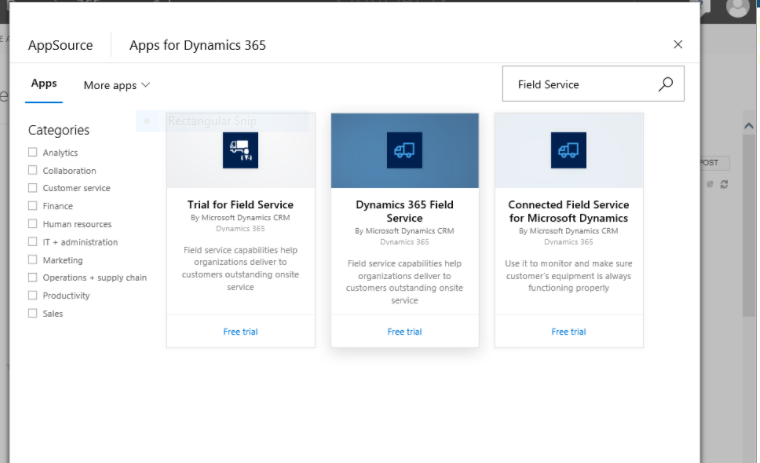Expand the More apps dropdown
This screenshot has width=760, height=463.
click(x=117, y=85)
